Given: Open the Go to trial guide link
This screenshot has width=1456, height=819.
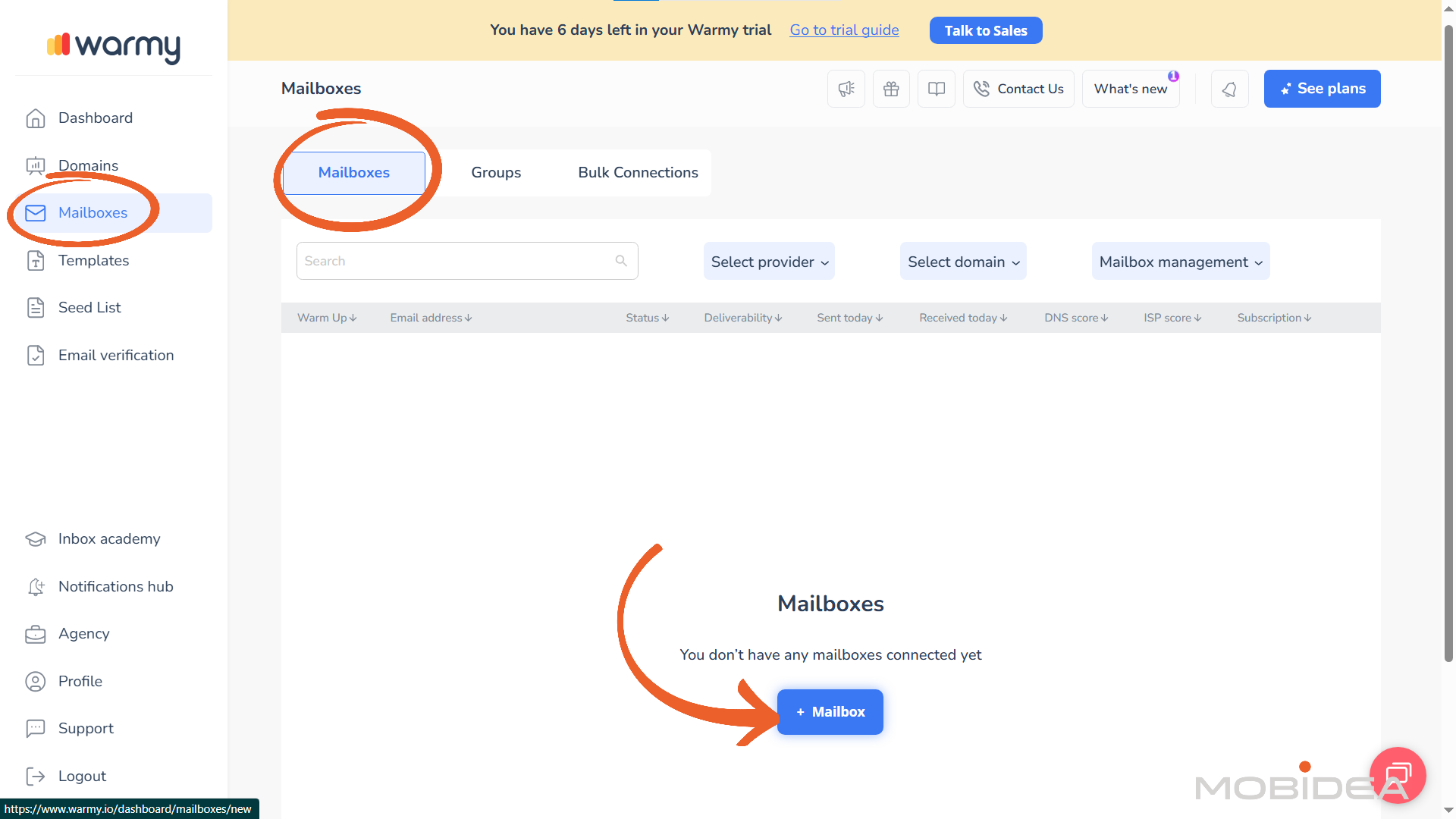Looking at the screenshot, I should click(844, 30).
